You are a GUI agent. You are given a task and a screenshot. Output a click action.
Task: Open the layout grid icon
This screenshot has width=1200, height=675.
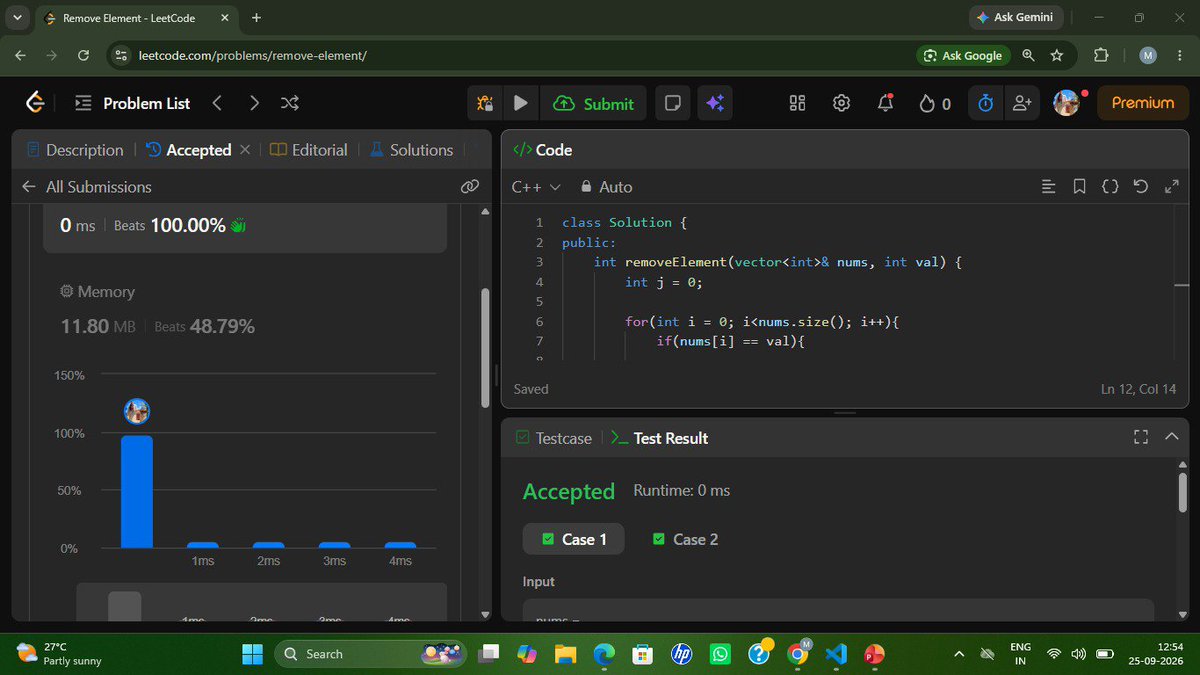[x=797, y=103]
